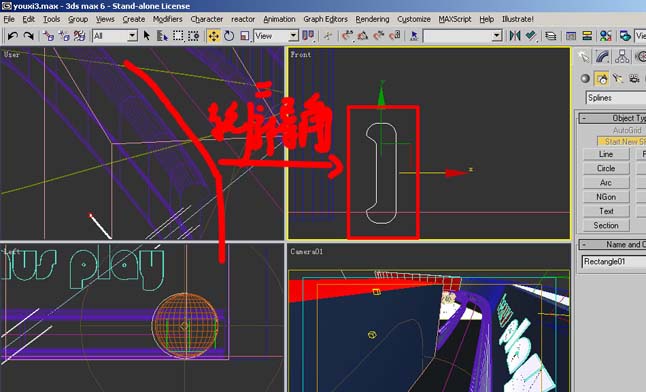Open the reactor menu

click(x=243, y=19)
